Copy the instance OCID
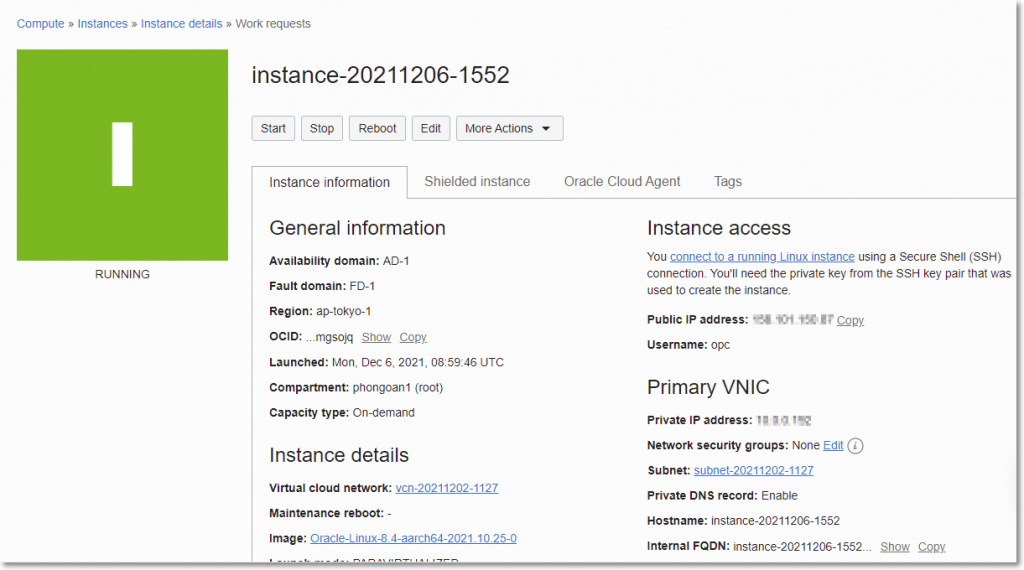 coord(413,338)
